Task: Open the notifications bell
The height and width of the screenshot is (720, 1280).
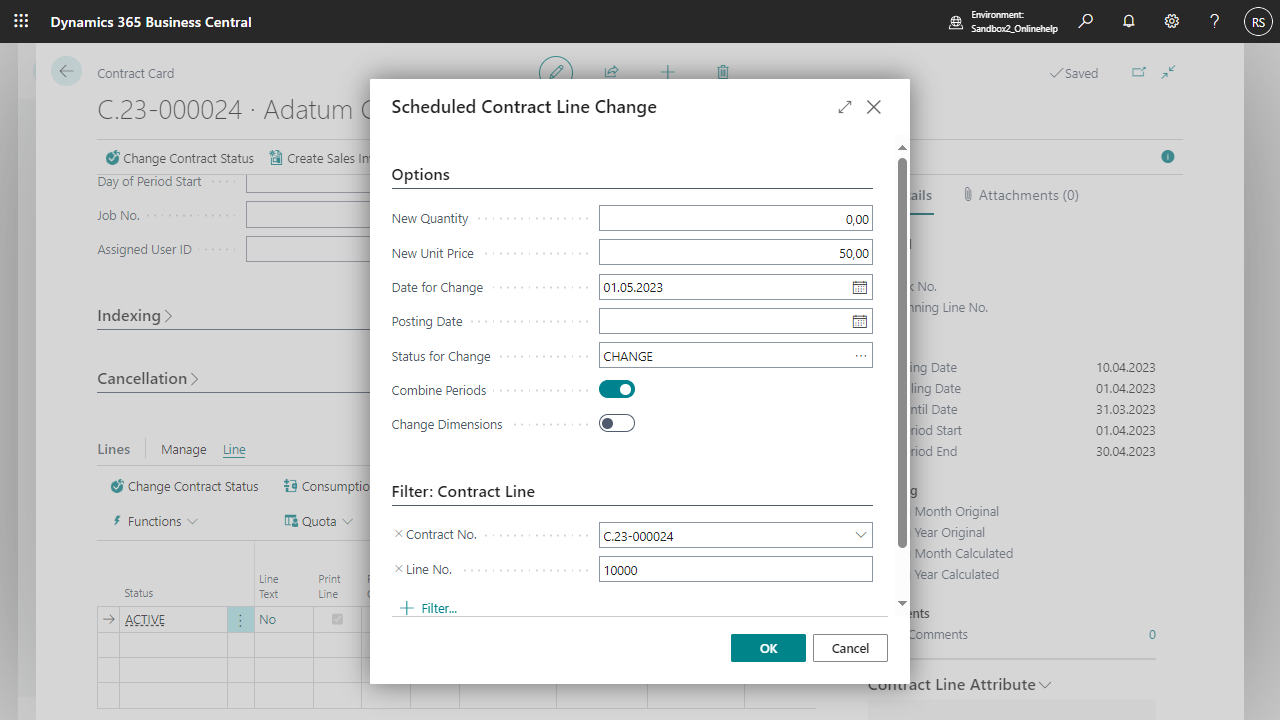Action: pyautogui.click(x=1129, y=21)
